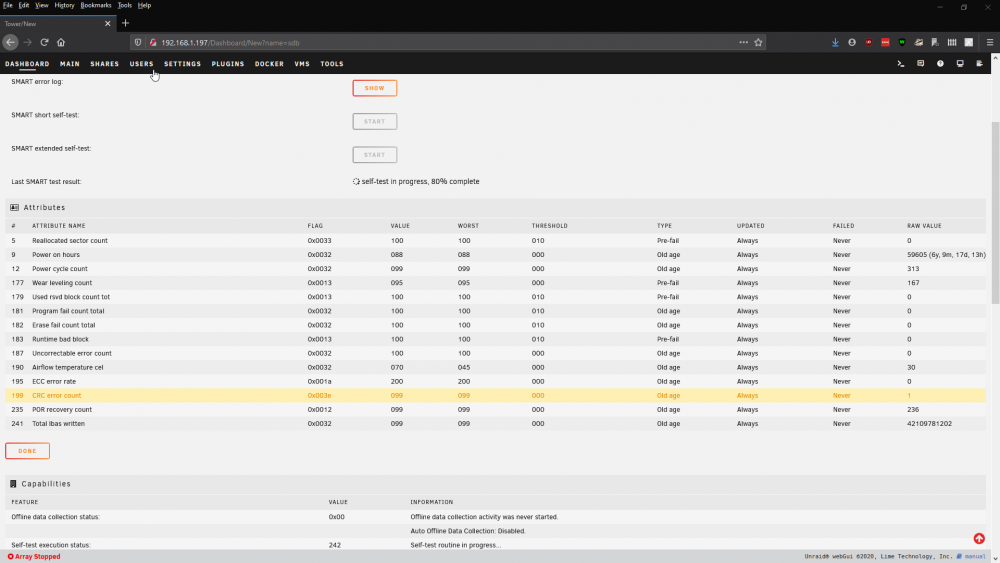The width and height of the screenshot is (1000, 563).
Task: Open a new browser tab
Action: click(x=126, y=24)
